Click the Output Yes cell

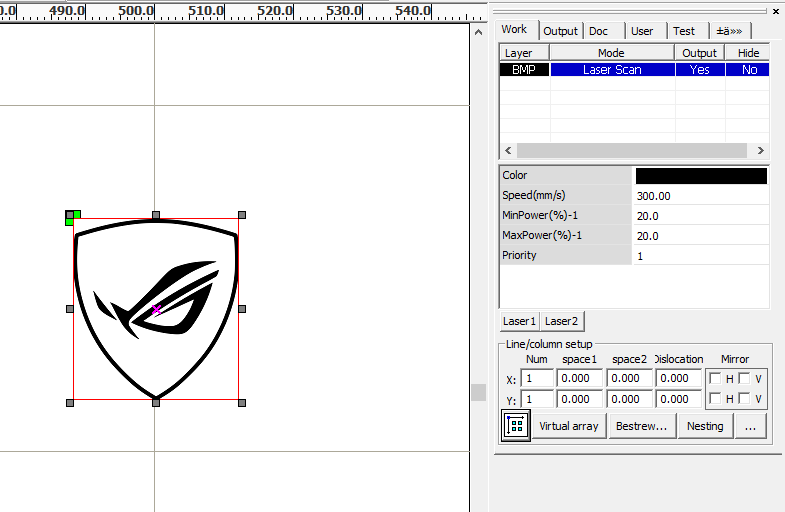(x=700, y=70)
